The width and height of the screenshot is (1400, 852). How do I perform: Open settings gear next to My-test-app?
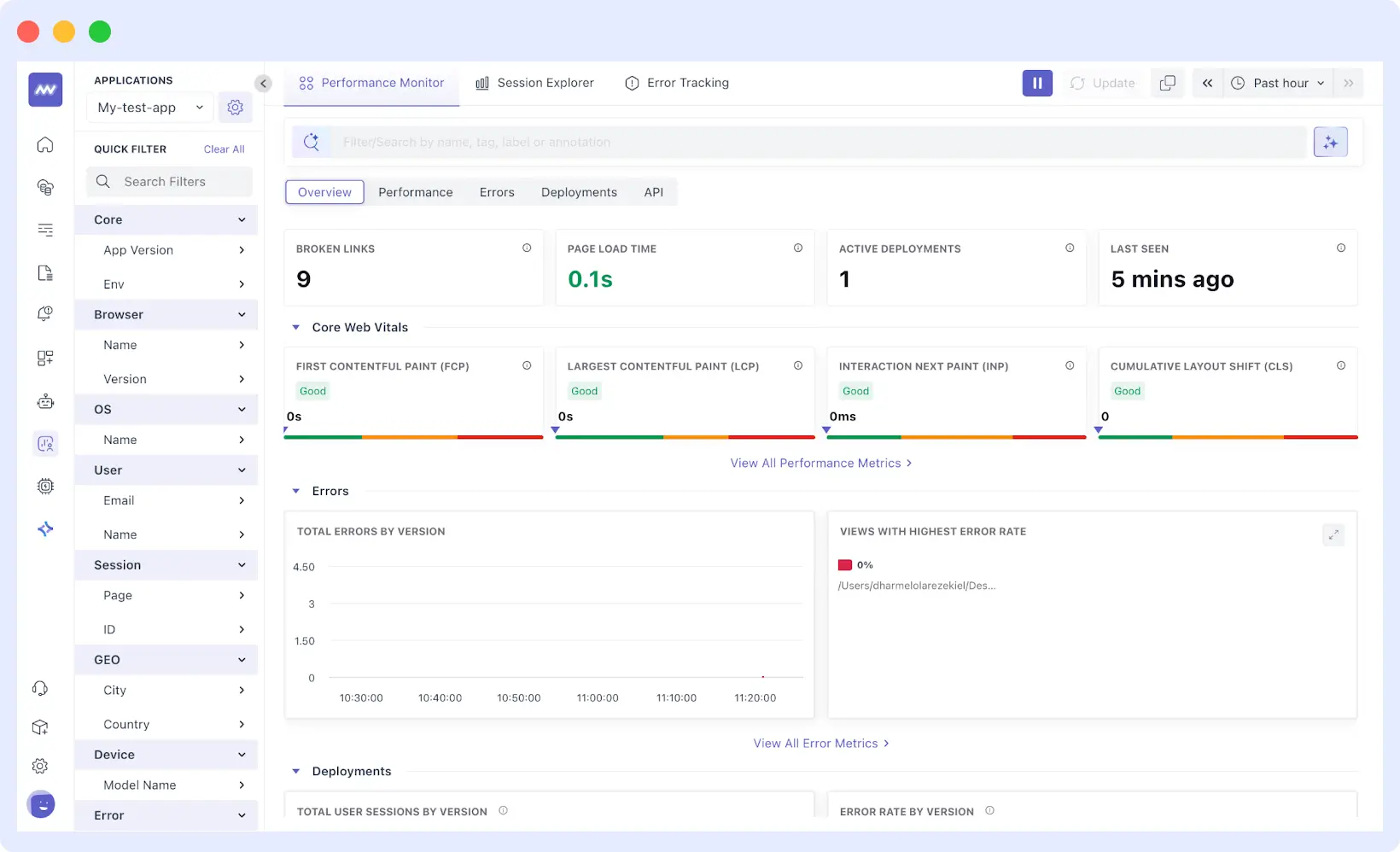235,107
